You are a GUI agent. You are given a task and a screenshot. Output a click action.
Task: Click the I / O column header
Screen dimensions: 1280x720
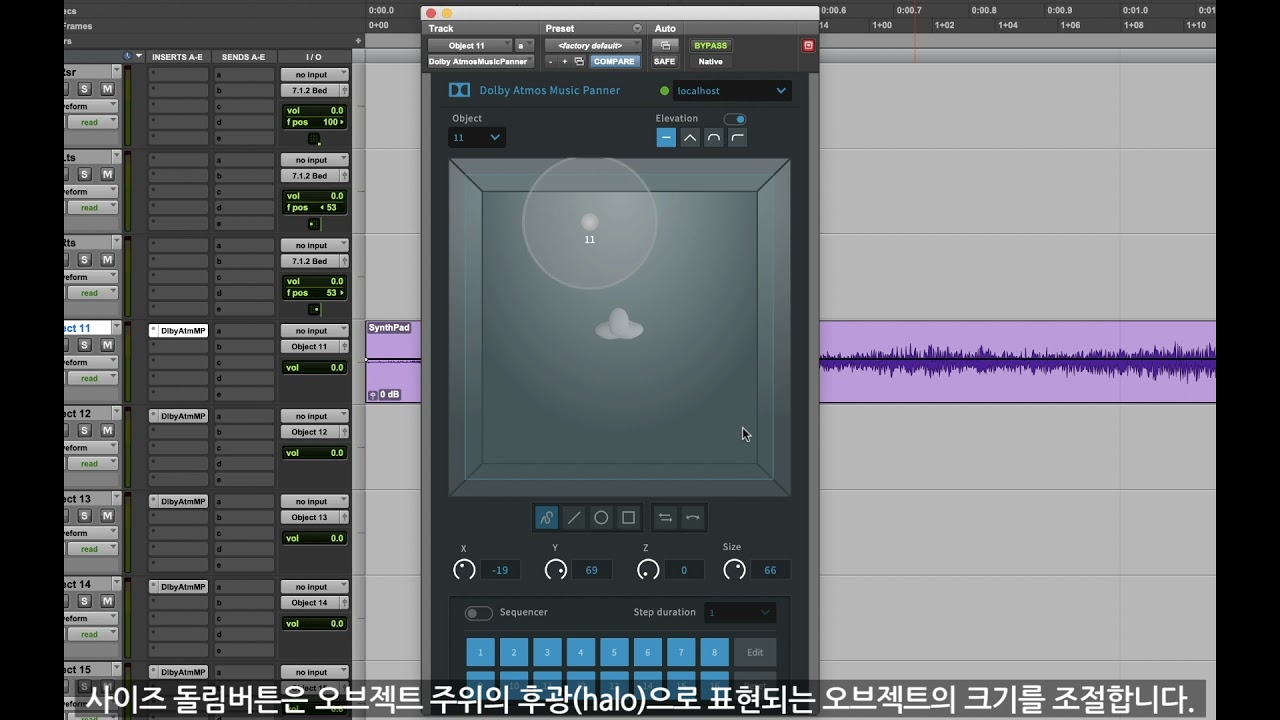[x=314, y=57]
